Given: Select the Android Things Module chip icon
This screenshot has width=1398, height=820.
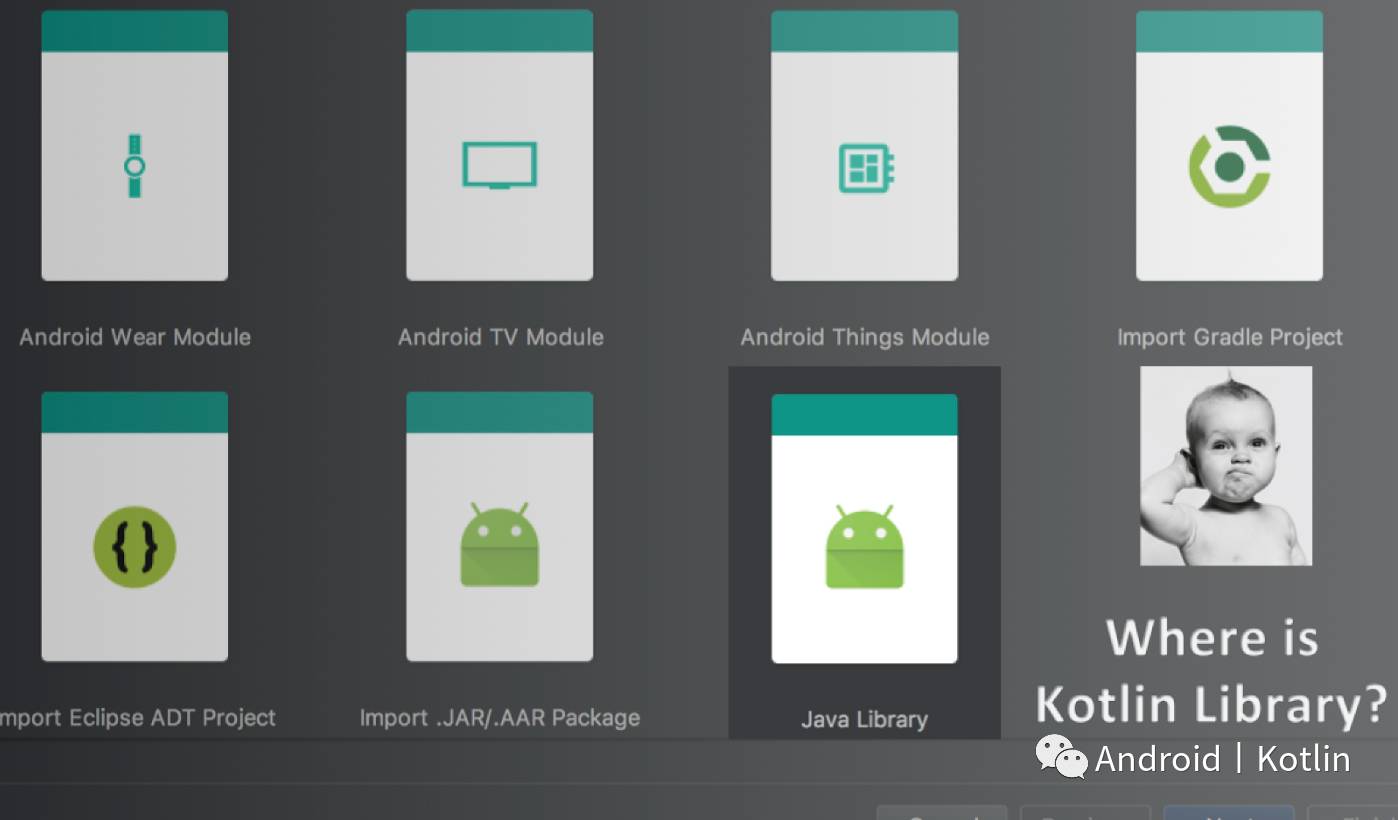Looking at the screenshot, I should tap(866, 168).
